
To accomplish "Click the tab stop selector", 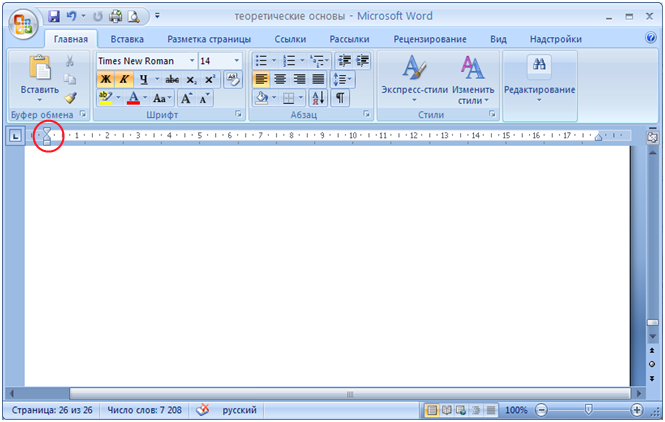I will (15, 136).
